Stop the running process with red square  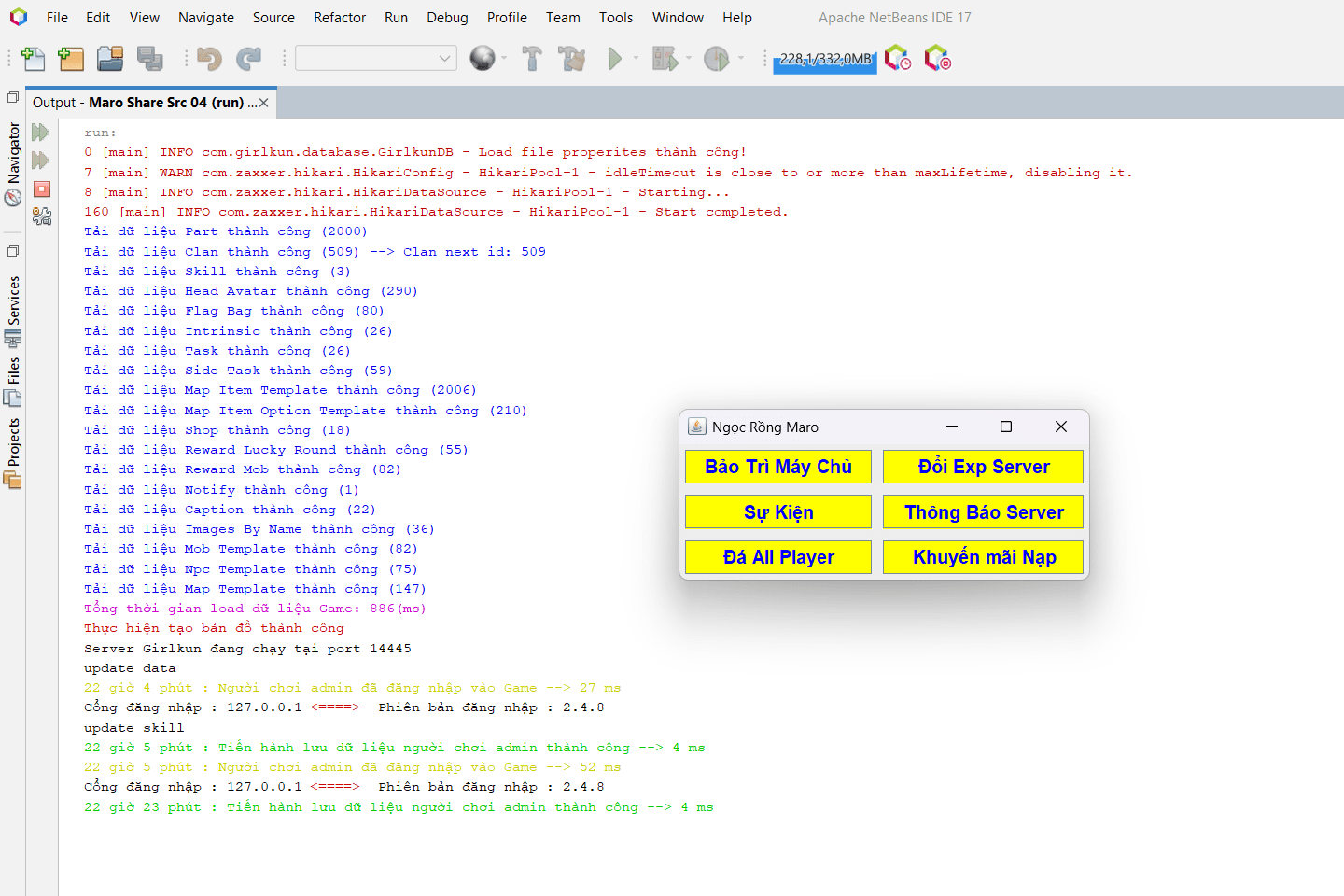(x=41, y=189)
